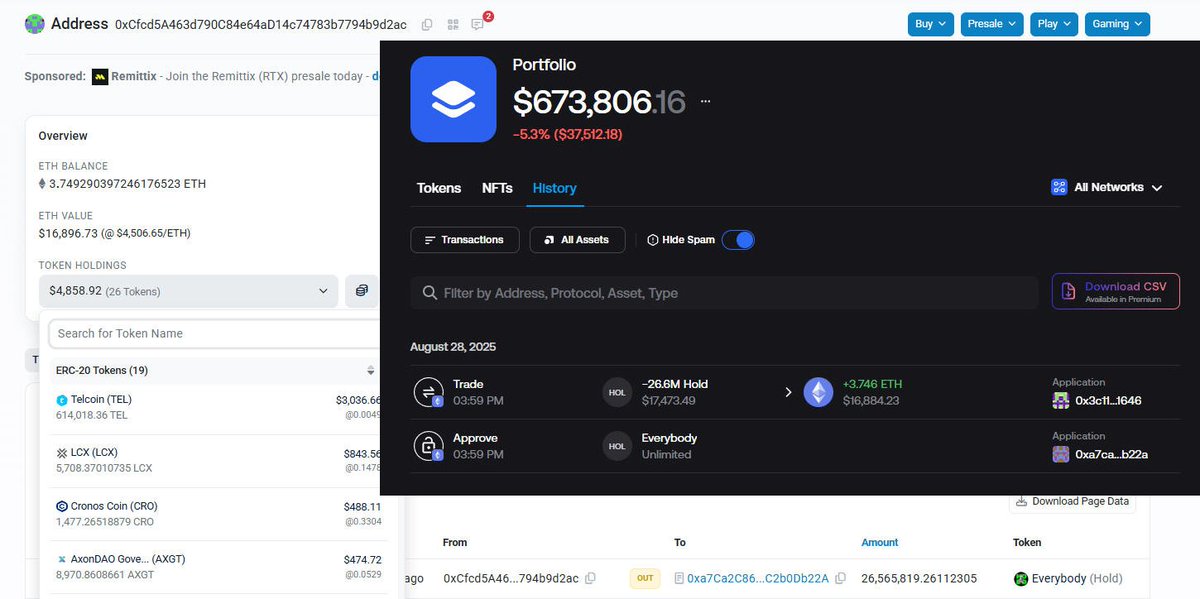Viewport: 1200px width, 599px height.
Task: Open the Buy dropdown
Action: [930, 24]
